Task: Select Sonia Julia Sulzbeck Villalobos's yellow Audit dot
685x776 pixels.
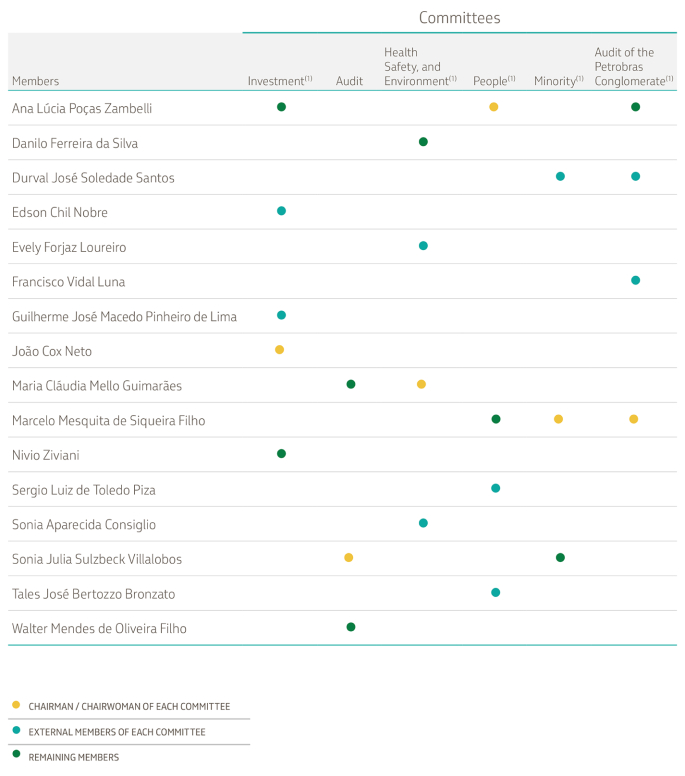Action: pyautogui.click(x=348, y=558)
